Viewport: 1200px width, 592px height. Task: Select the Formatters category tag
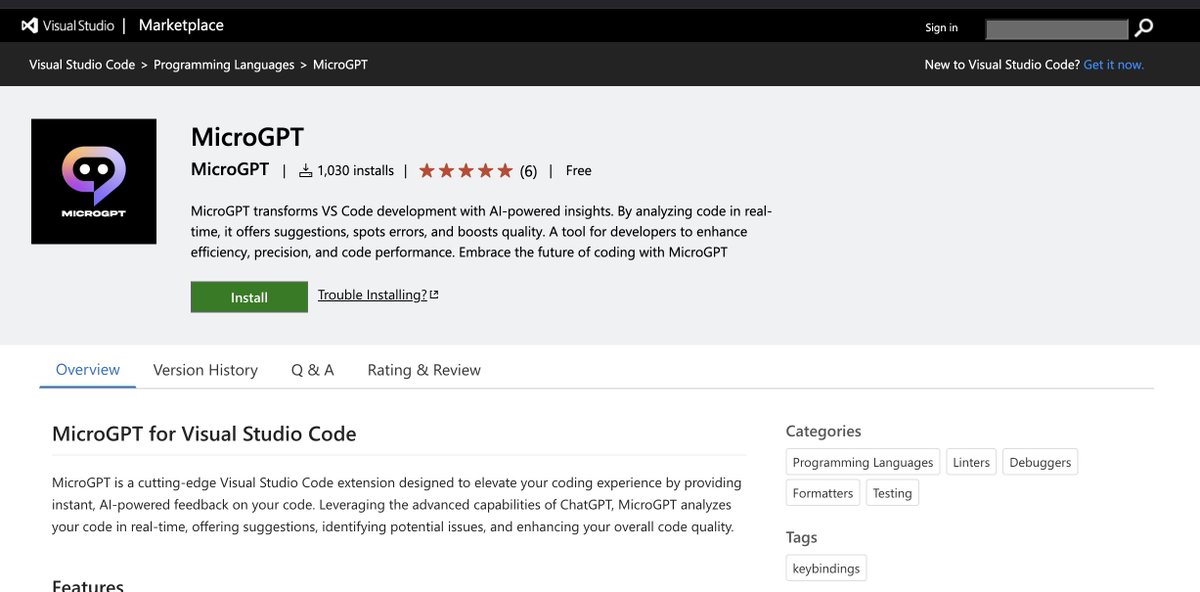click(x=823, y=493)
